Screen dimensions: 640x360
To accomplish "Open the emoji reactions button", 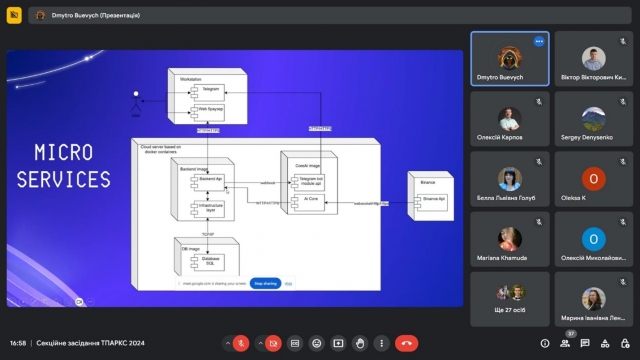I will point(317,344).
